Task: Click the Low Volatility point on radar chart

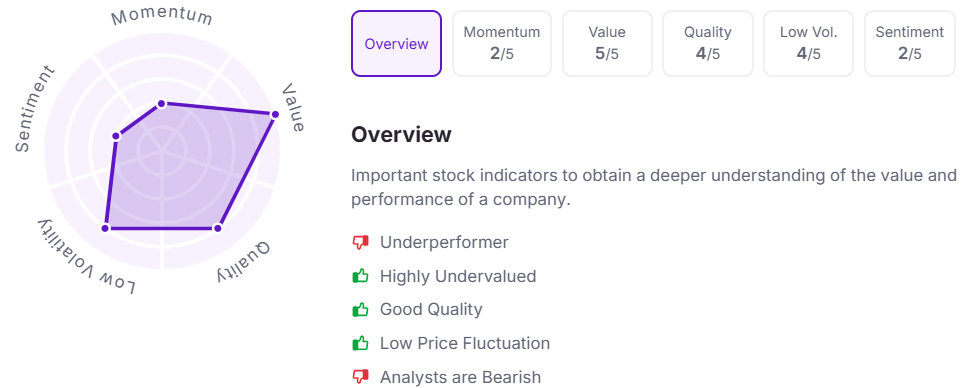Action: tap(105, 228)
